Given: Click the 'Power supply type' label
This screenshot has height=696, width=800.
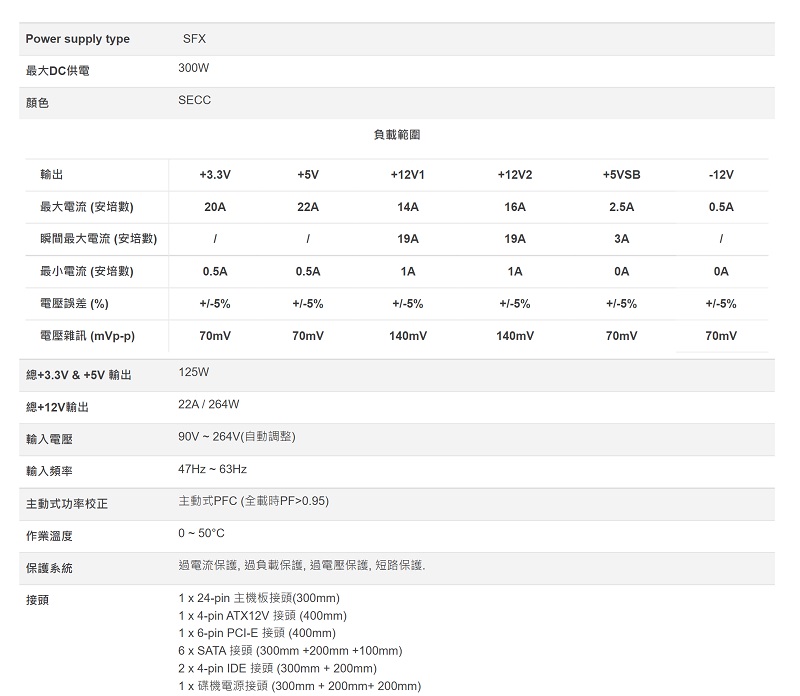Looking at the screenshot, I should 78,39.
